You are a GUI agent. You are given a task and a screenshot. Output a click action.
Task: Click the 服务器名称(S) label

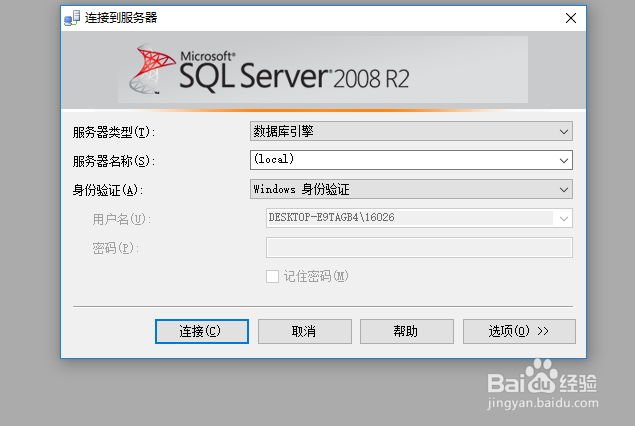click(x=114, y=161)
